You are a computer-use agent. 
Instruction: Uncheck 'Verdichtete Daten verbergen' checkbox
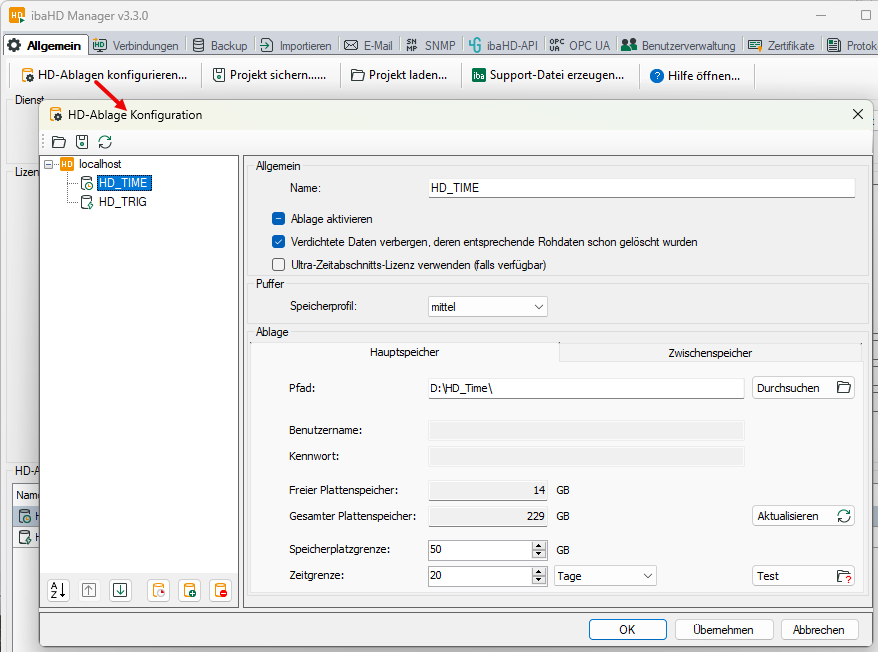coord(279,242)
